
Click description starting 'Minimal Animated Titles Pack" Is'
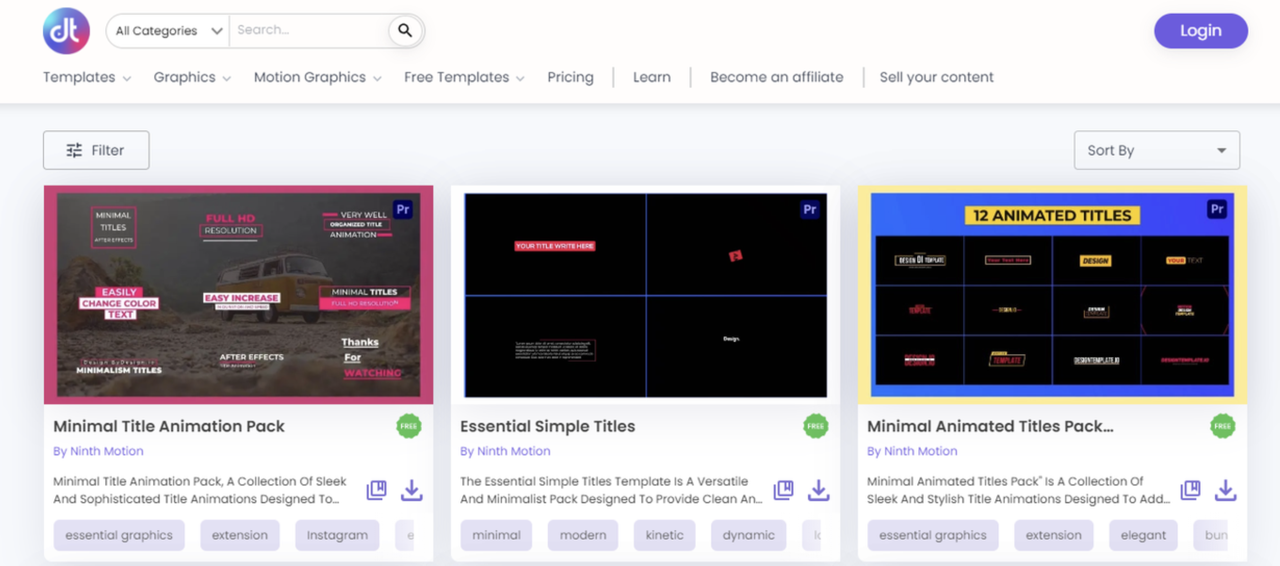click(1017, 490)
